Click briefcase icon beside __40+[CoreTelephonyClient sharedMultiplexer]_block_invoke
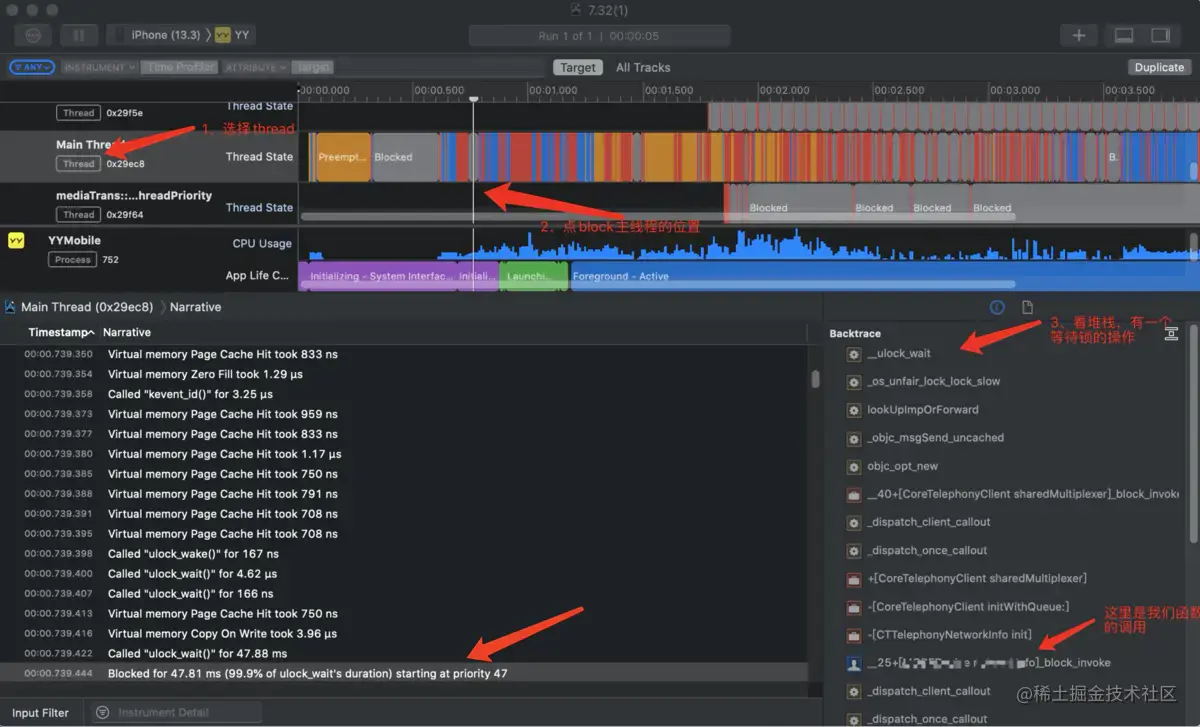This screenshot has height=727, width=1200. click(854, 494)
